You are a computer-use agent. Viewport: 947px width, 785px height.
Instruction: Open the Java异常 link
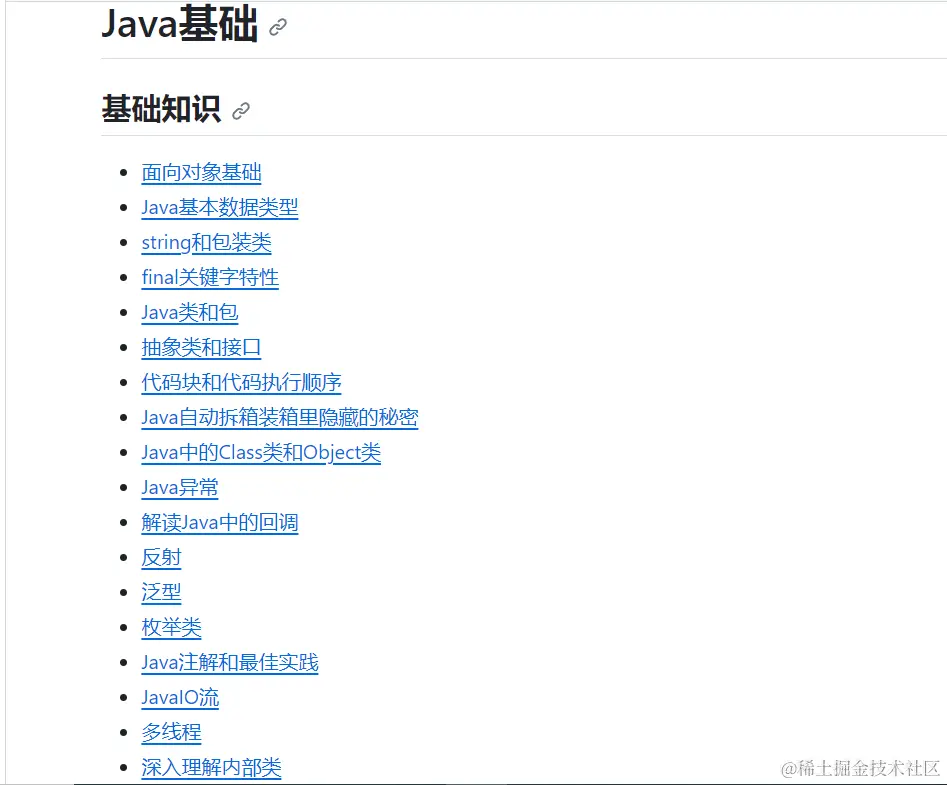[x=179, y=488]
